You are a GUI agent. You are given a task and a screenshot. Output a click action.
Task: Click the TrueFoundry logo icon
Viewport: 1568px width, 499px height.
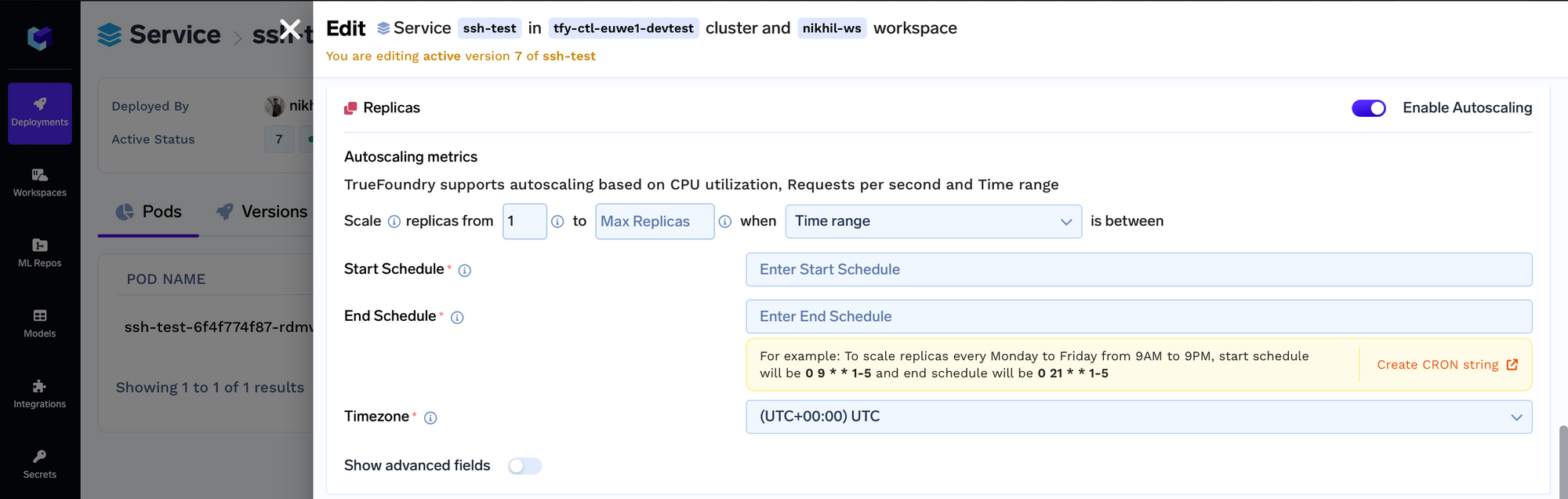[x=40, y=37]
